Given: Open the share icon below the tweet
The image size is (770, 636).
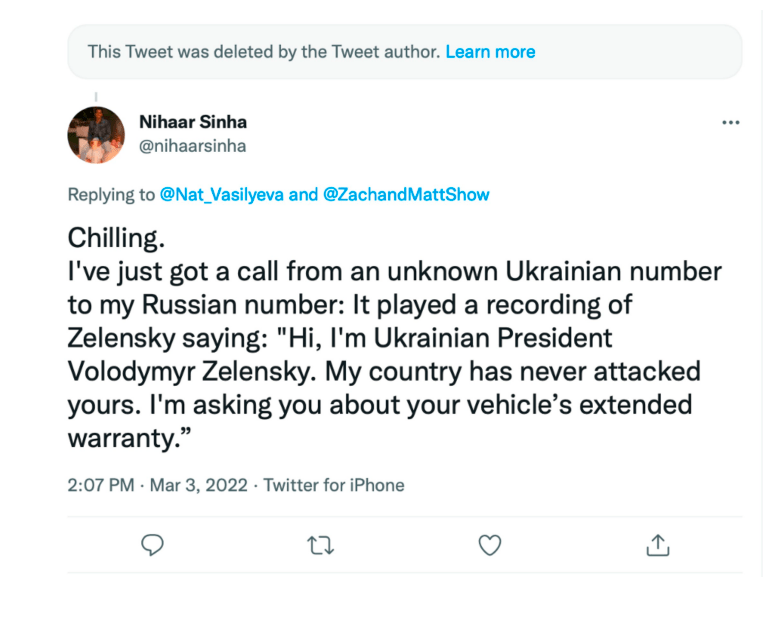Looking at the screenshot, I should point(657,545).
